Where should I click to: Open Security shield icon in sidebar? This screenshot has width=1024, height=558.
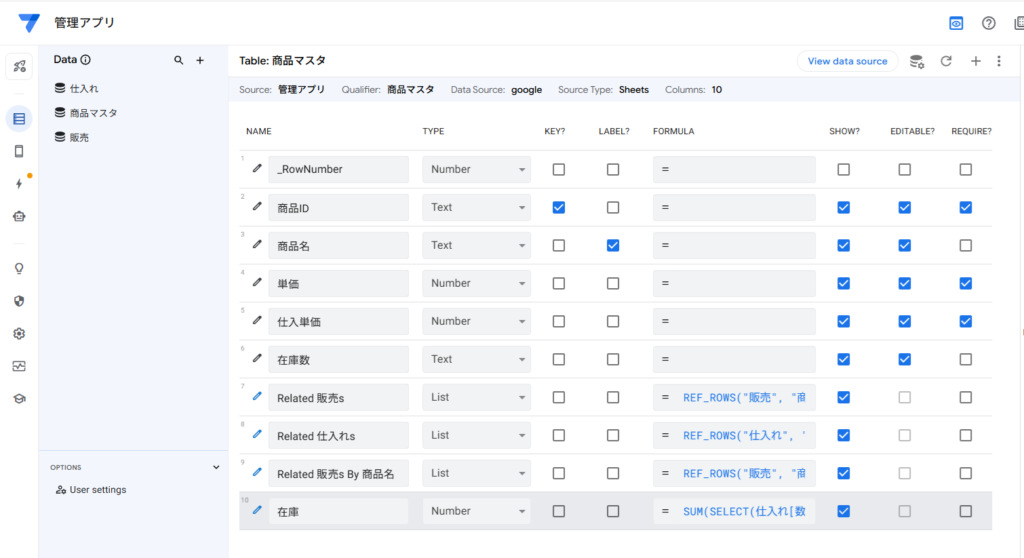pos(19,301)
